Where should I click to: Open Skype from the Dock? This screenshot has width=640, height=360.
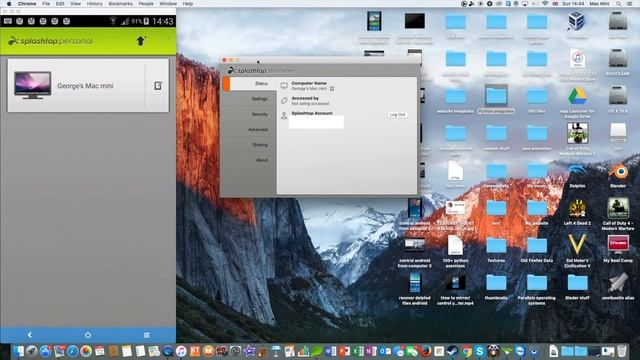coord(480,351)
